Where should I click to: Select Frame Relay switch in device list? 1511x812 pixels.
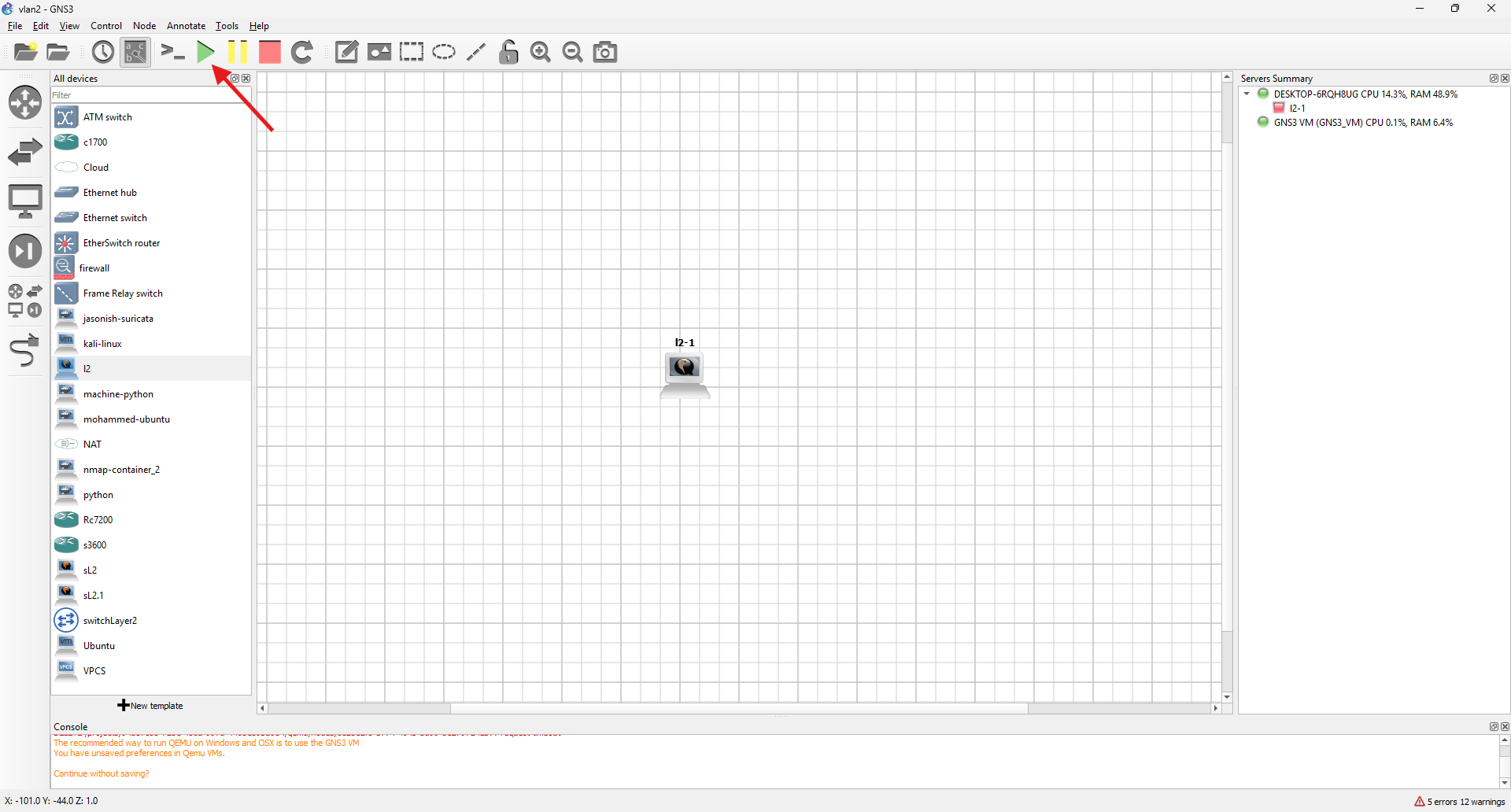click(x=151, y=293)
